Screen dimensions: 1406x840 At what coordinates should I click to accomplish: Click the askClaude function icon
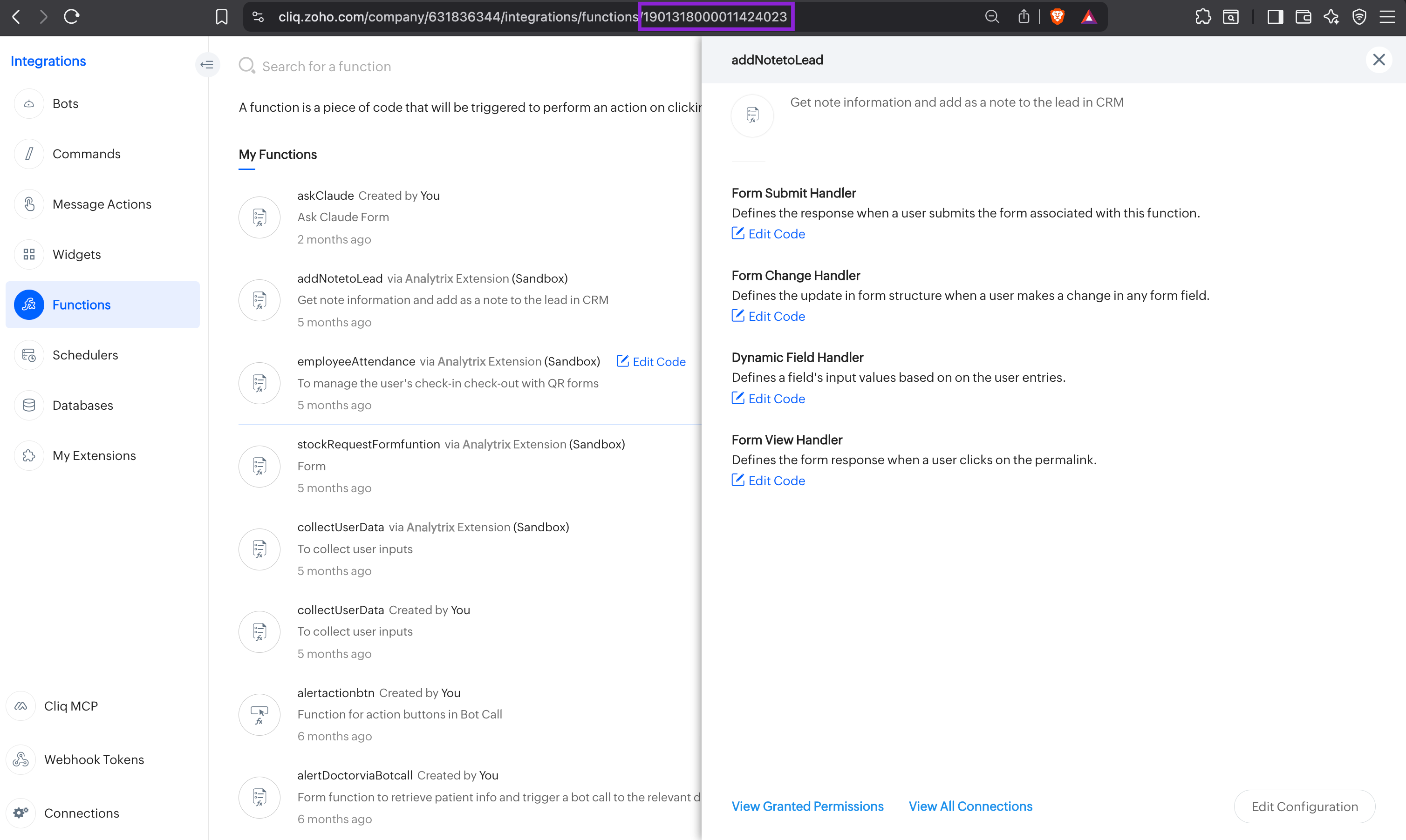(x=259, y=217)
